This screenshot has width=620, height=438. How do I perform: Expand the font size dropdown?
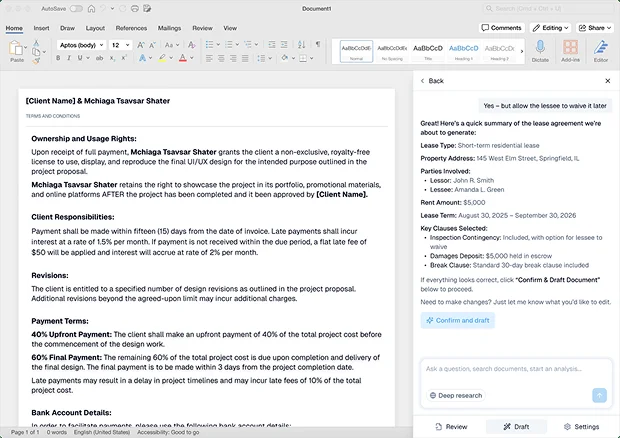(121, 45)
